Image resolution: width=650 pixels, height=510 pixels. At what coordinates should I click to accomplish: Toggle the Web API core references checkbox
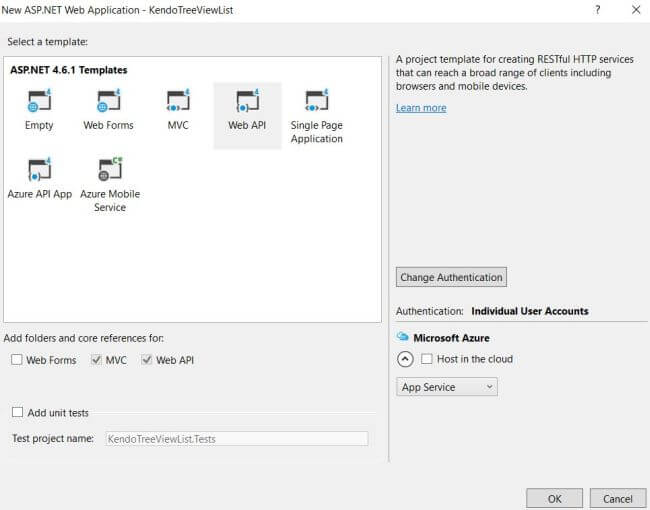[x=146, y=359]
